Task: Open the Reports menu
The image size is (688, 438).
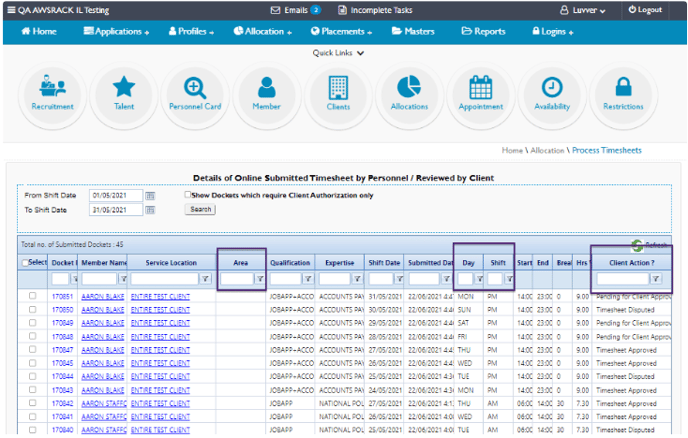Action: 484,32
